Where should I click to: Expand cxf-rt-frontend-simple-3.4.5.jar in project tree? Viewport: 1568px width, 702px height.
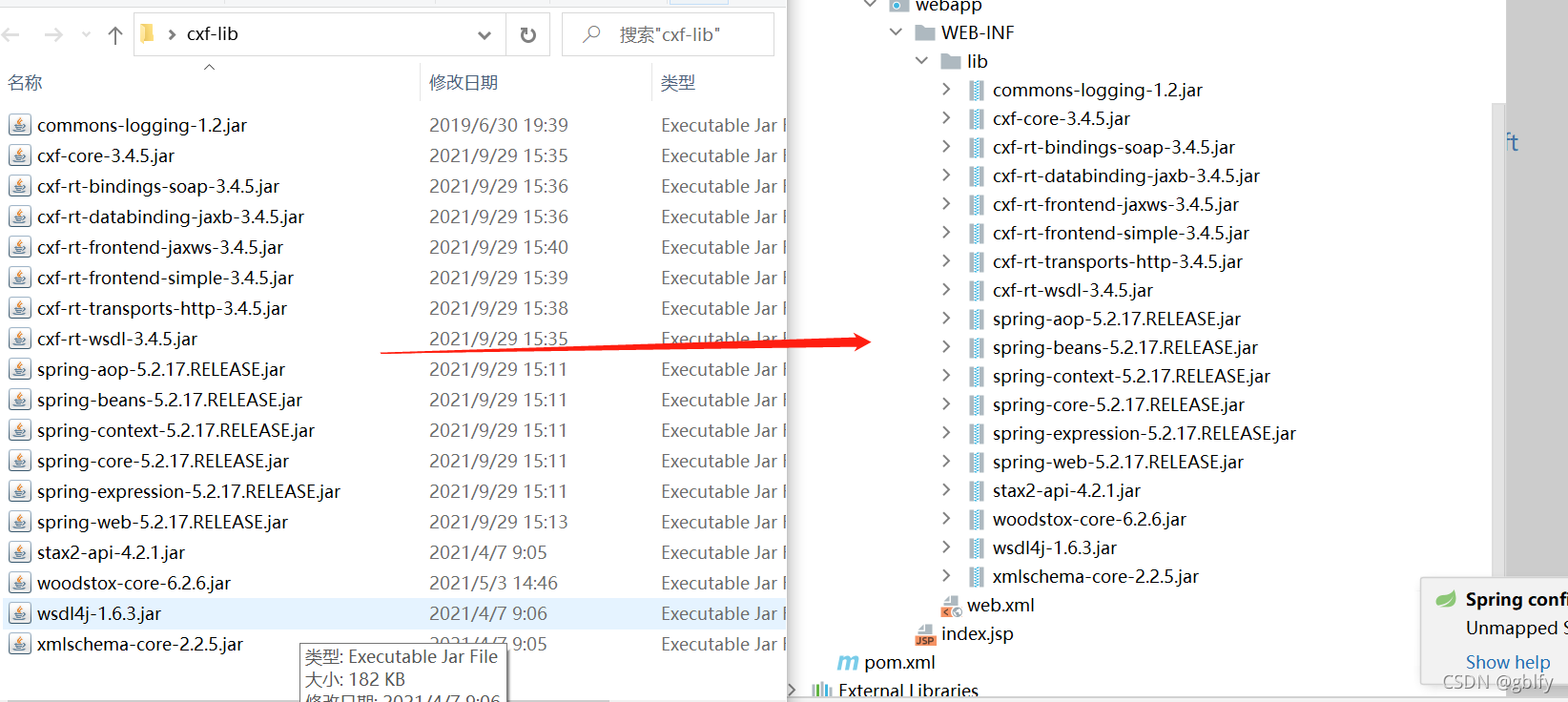[x=946, y=233]
